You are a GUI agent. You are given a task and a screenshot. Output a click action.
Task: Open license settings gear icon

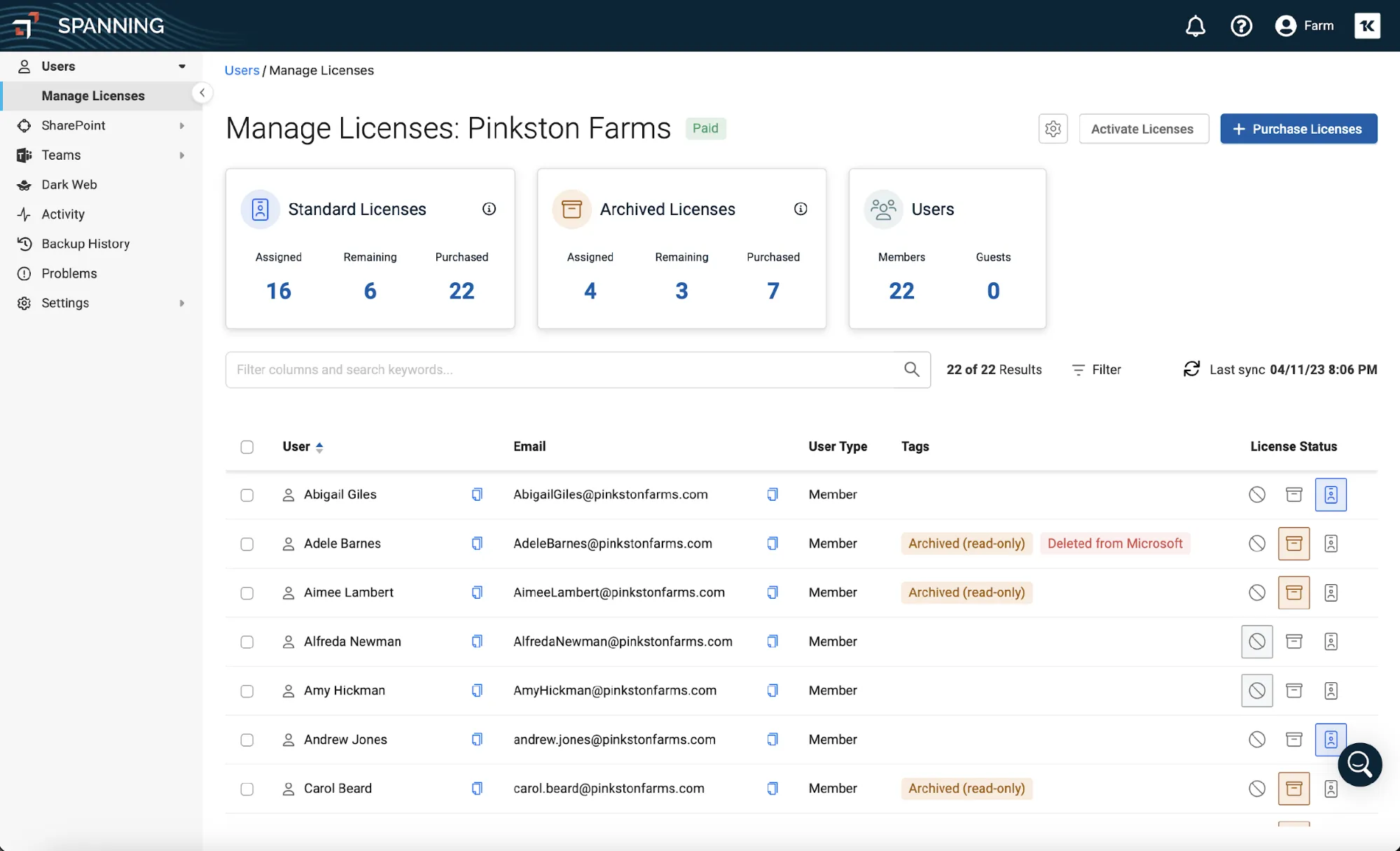click(x=1053, y=129)
